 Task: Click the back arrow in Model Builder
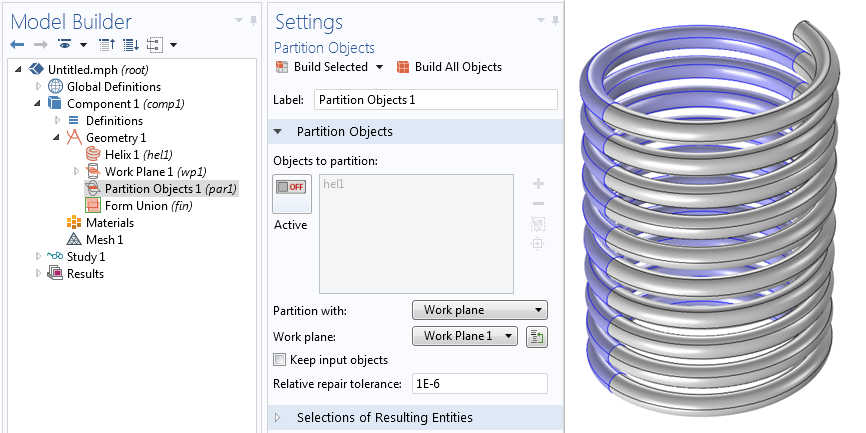point(17,44)
